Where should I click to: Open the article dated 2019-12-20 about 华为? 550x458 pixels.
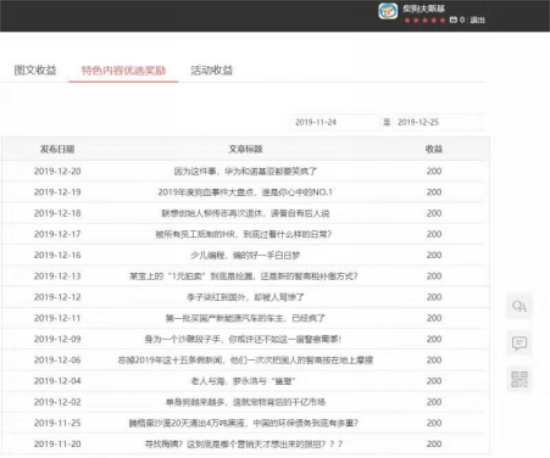246,171
